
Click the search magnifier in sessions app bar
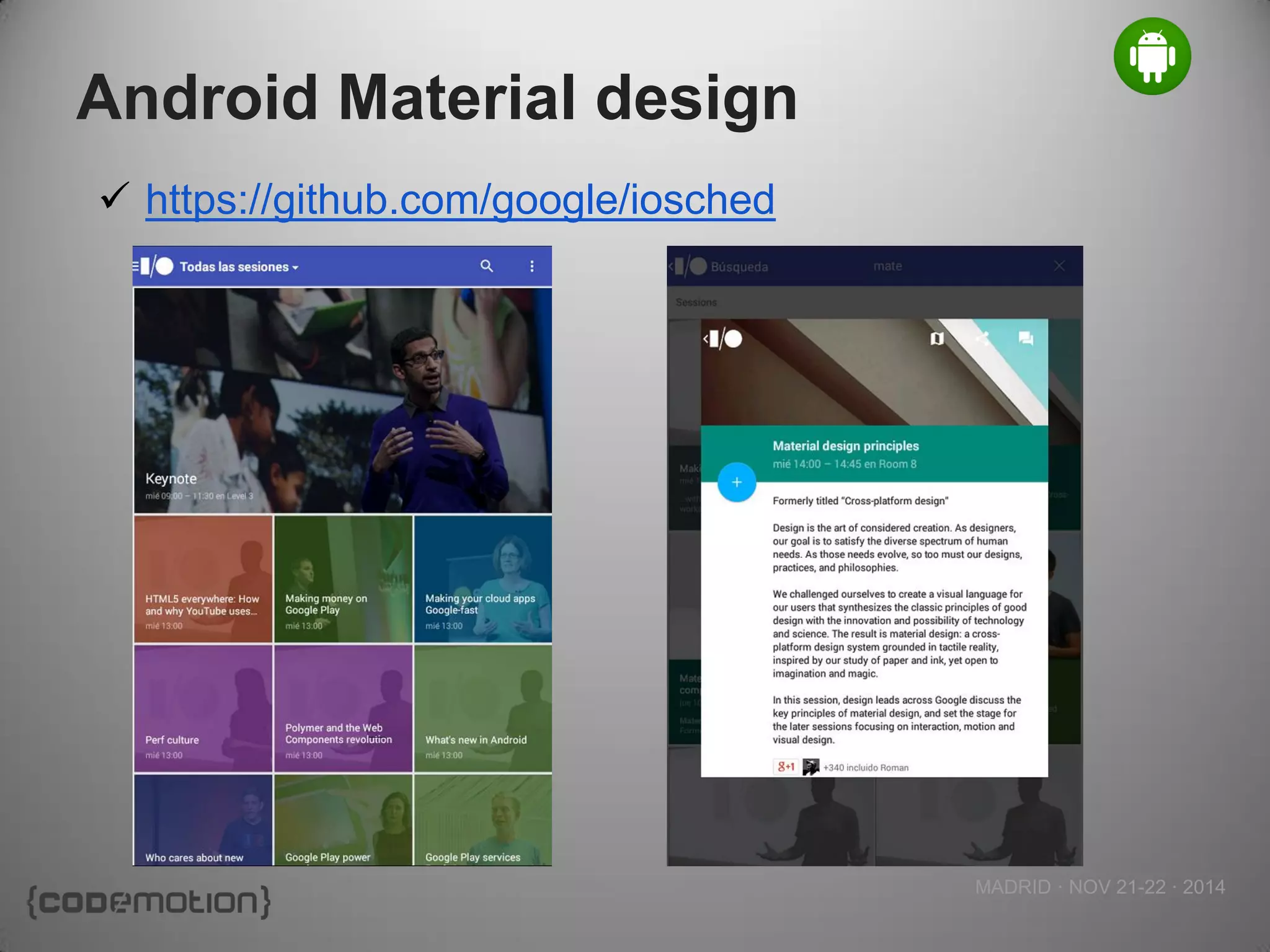487,267
